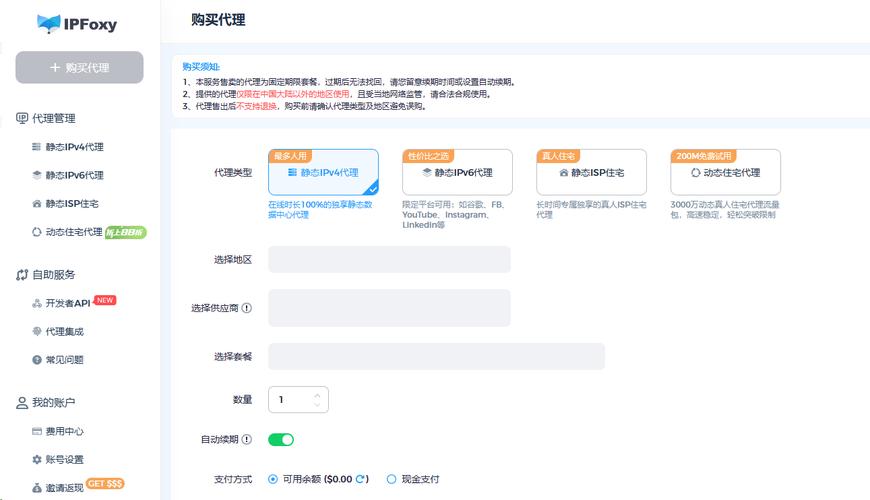Click the 购买须知 heading

pos(201,67)
